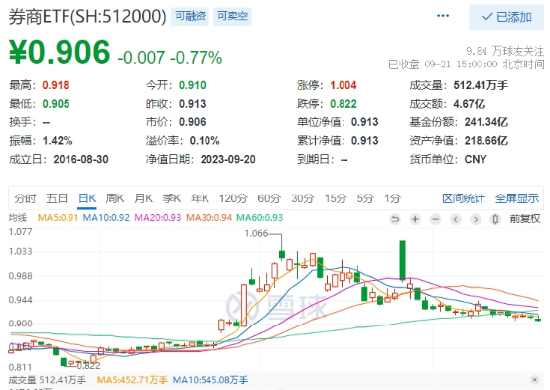Click the 资产净值 value 218.66亿
The width and height of the screenshot is (550, 390).
486,141
